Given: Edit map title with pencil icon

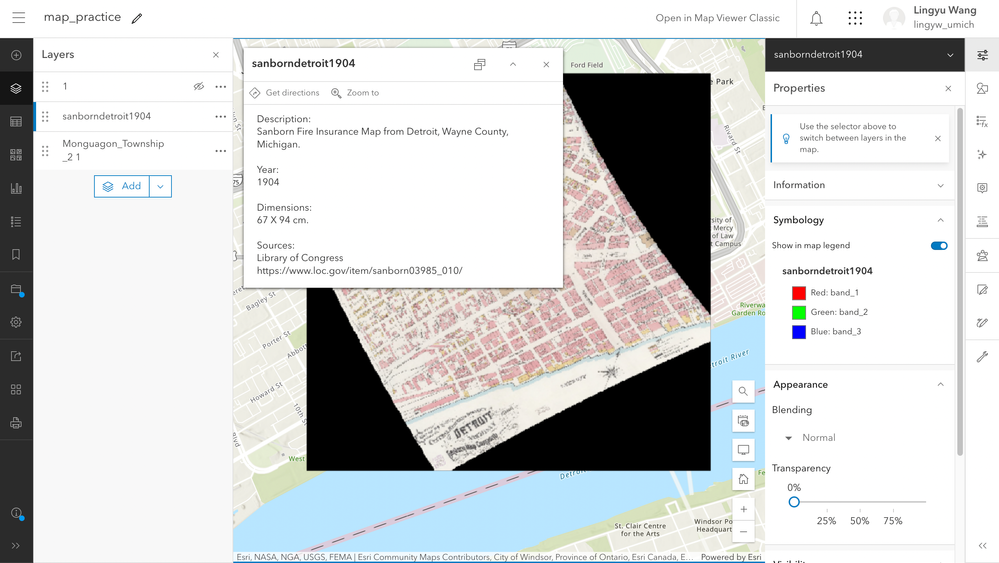Looking at the screenshot, I should (x=137, y=18).
